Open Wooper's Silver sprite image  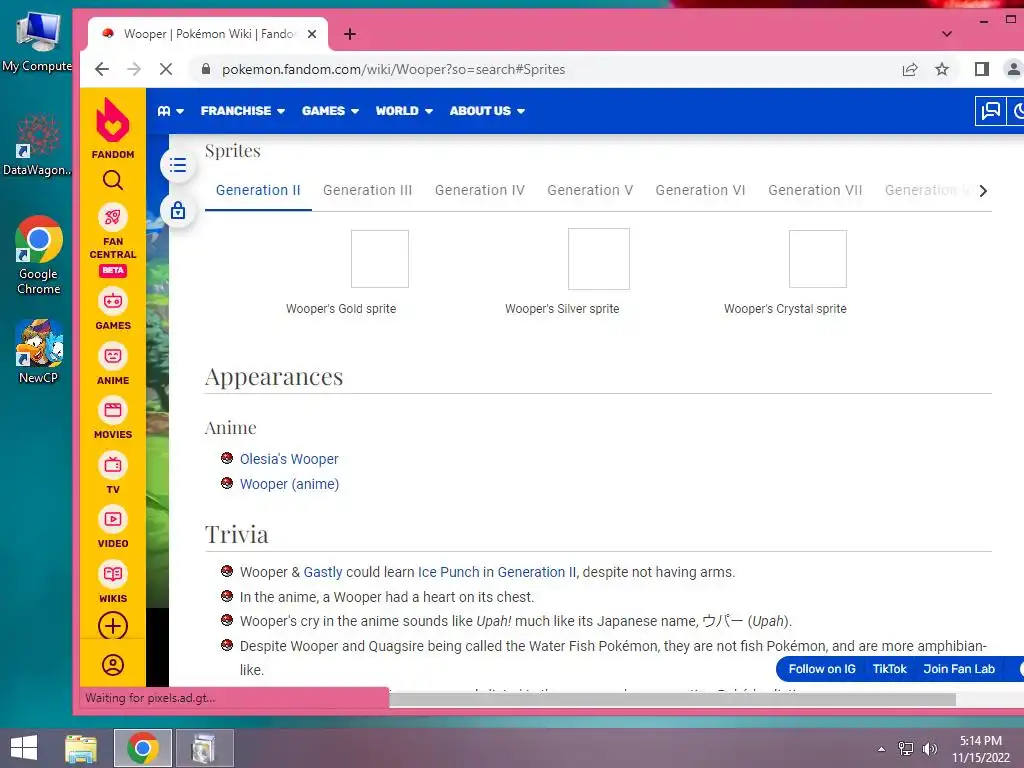pyautogui.click(x=599, y=259)
